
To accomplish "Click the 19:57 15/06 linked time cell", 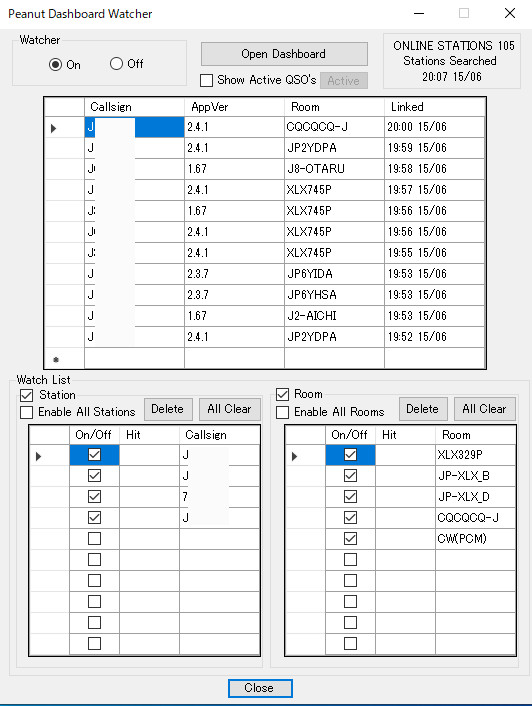I will click(434, 190).
